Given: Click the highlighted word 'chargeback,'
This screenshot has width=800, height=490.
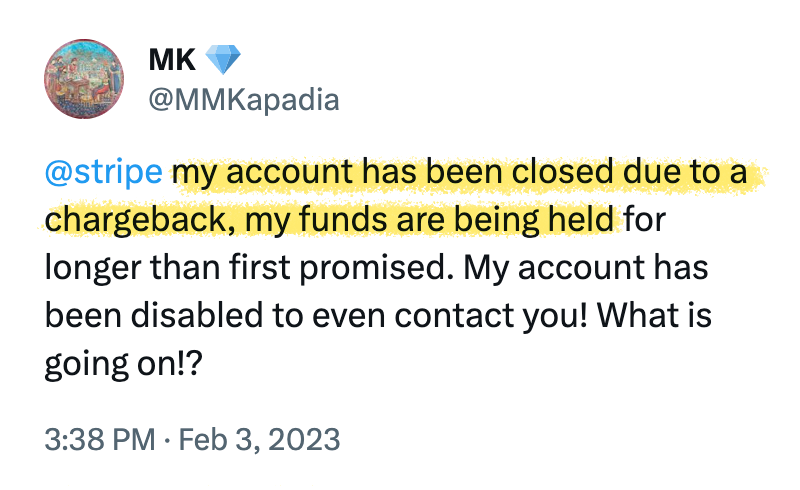Looking at the screenshot, I should 140,220.
